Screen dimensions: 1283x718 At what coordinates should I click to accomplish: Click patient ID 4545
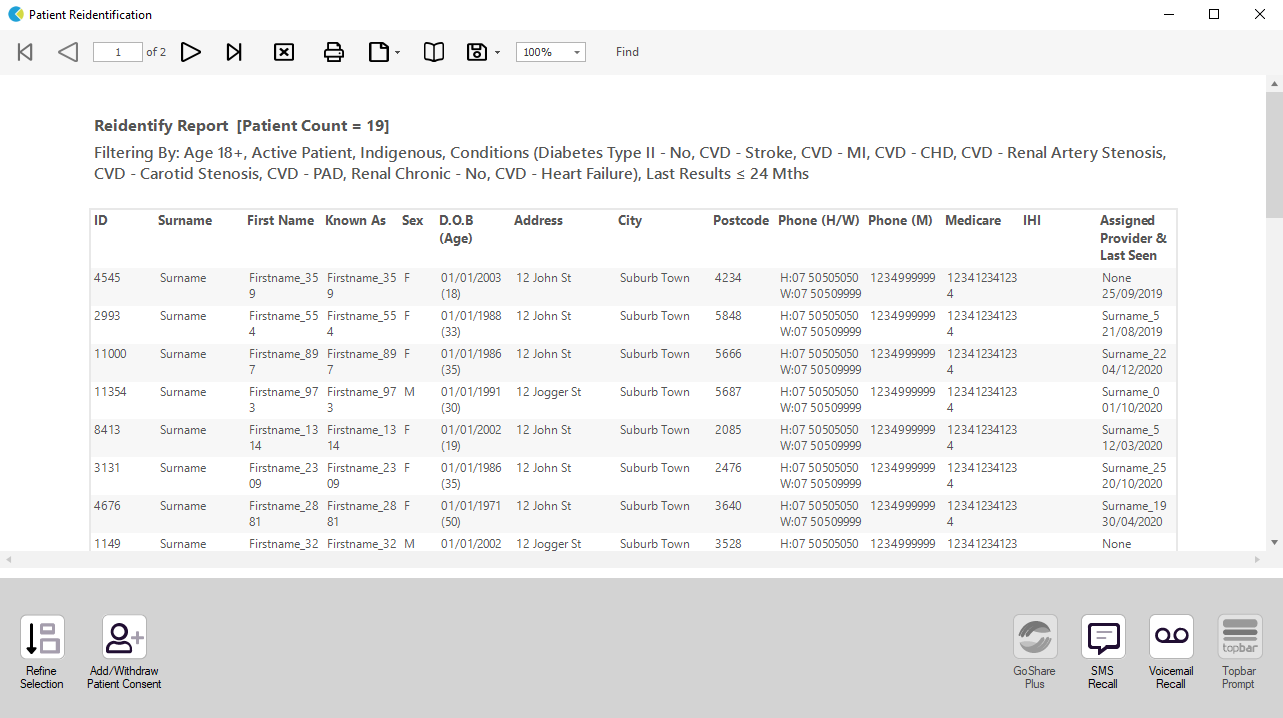[108, 278]
